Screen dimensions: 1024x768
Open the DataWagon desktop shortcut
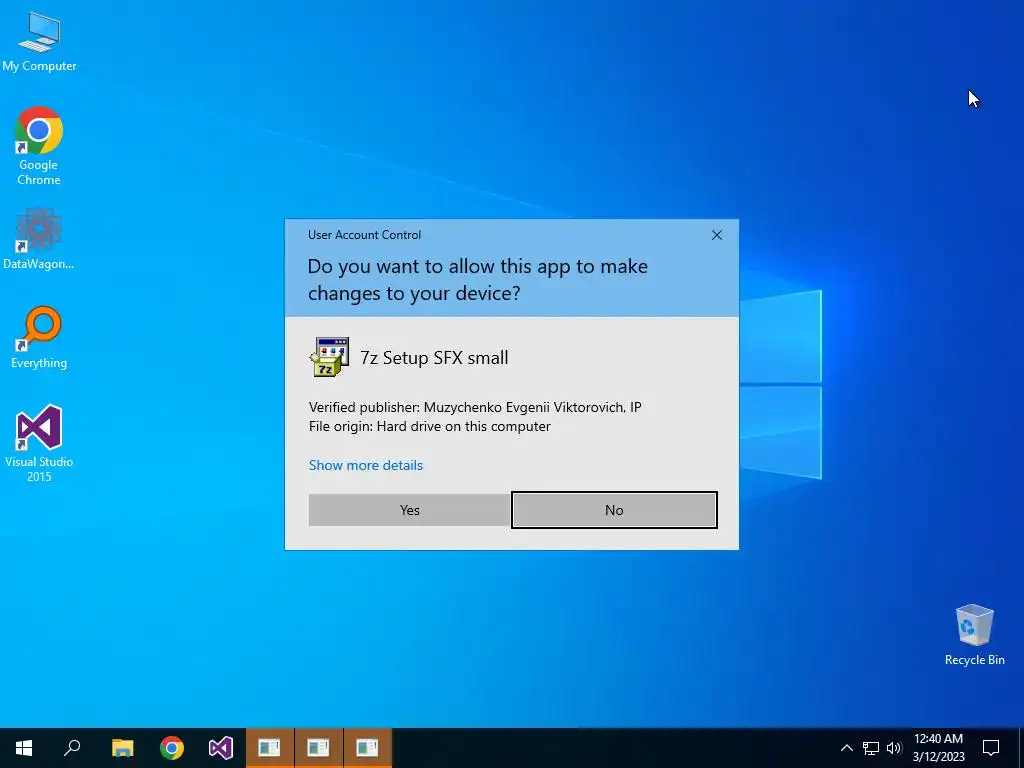pos(39,238)
